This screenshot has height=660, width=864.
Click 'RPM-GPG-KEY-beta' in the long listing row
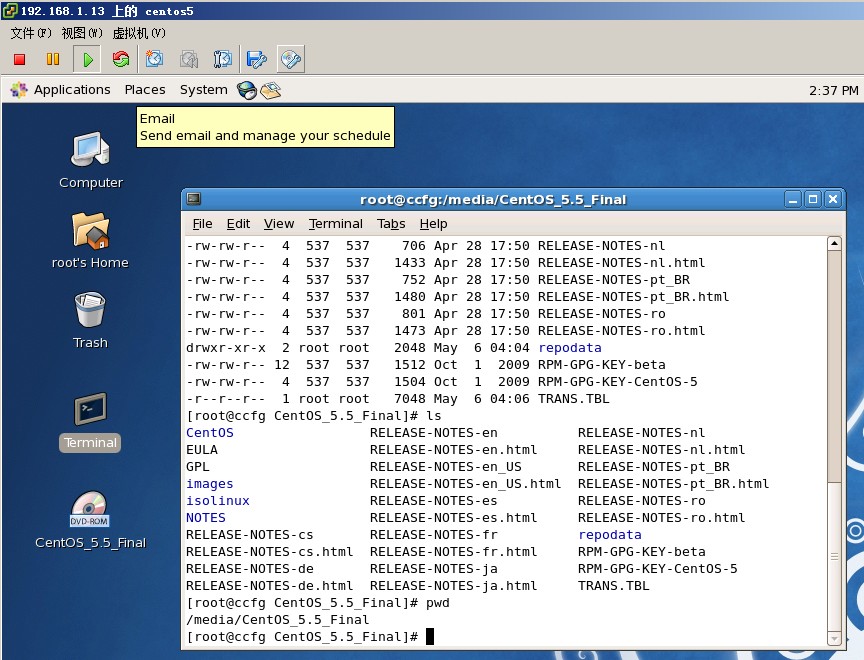[602, 365]
